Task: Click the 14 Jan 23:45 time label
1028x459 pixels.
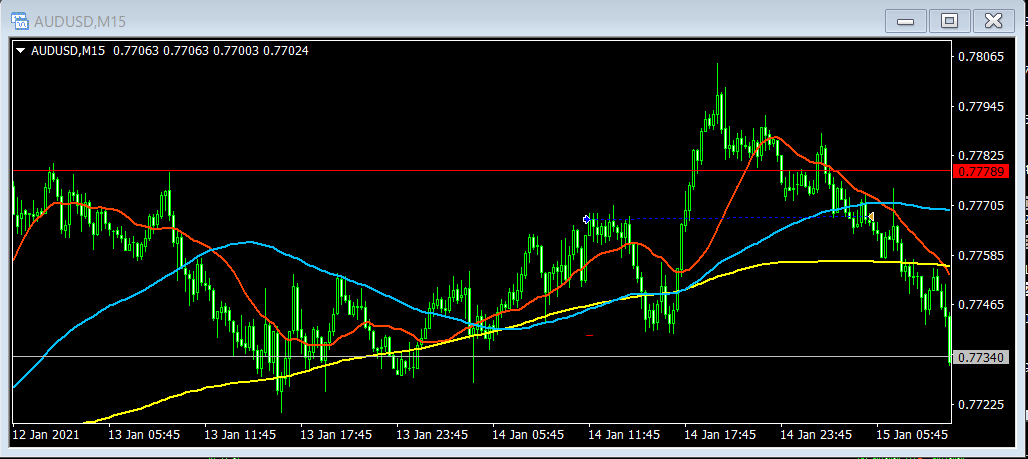Action: tap(817, 435)
